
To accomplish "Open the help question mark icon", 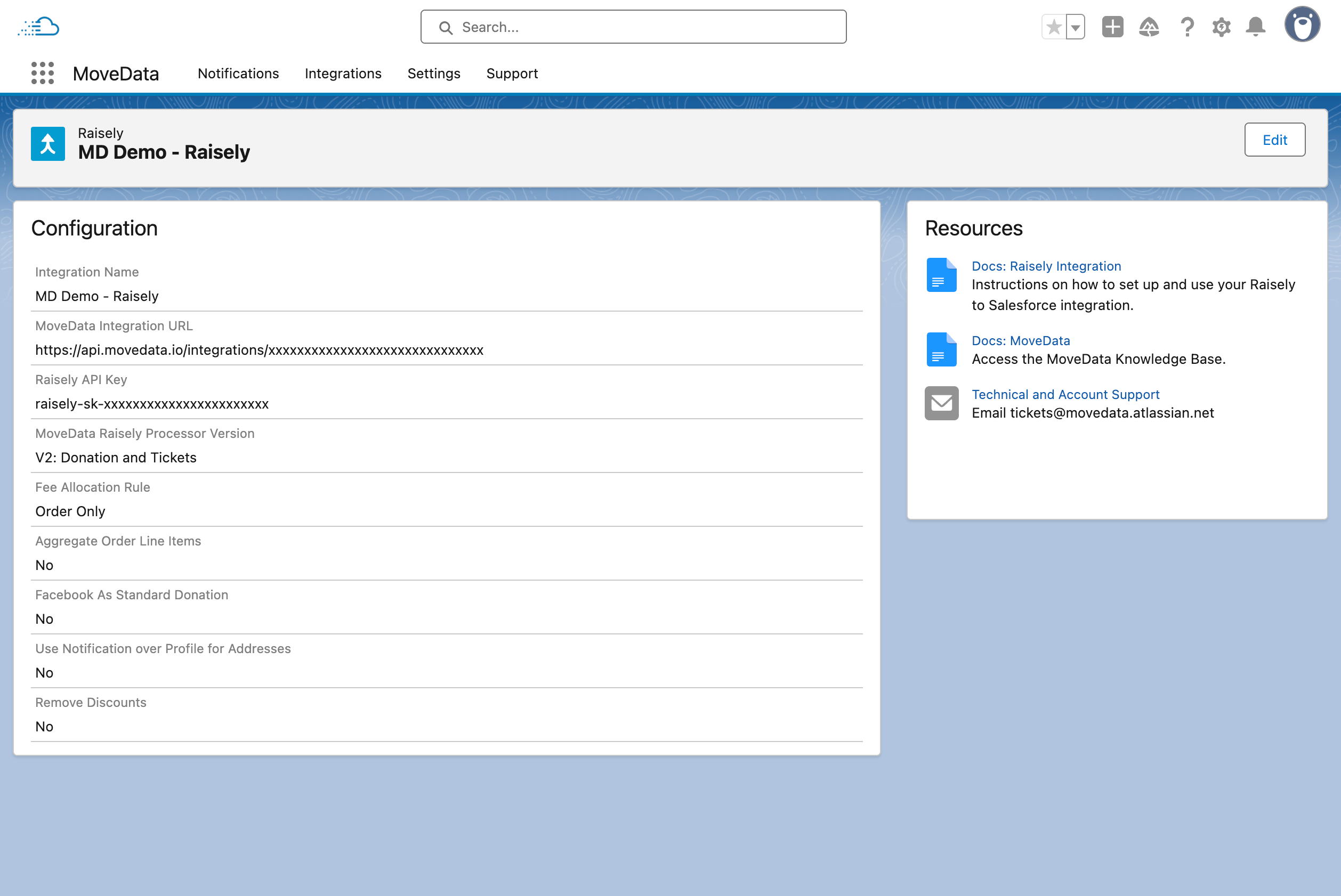I will click(x=1186, y=27).
